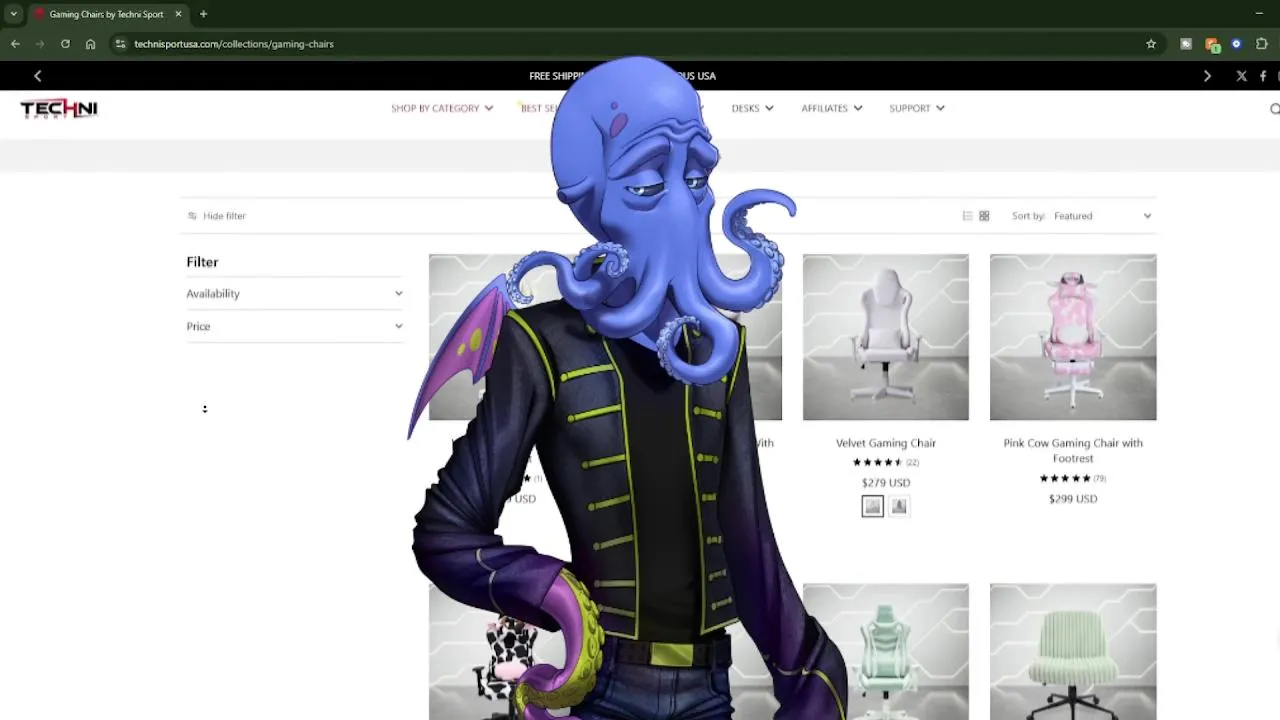The image size is (1280, 720).
Task: Open the site search magnifier icon
Action: coord(1274,109)
